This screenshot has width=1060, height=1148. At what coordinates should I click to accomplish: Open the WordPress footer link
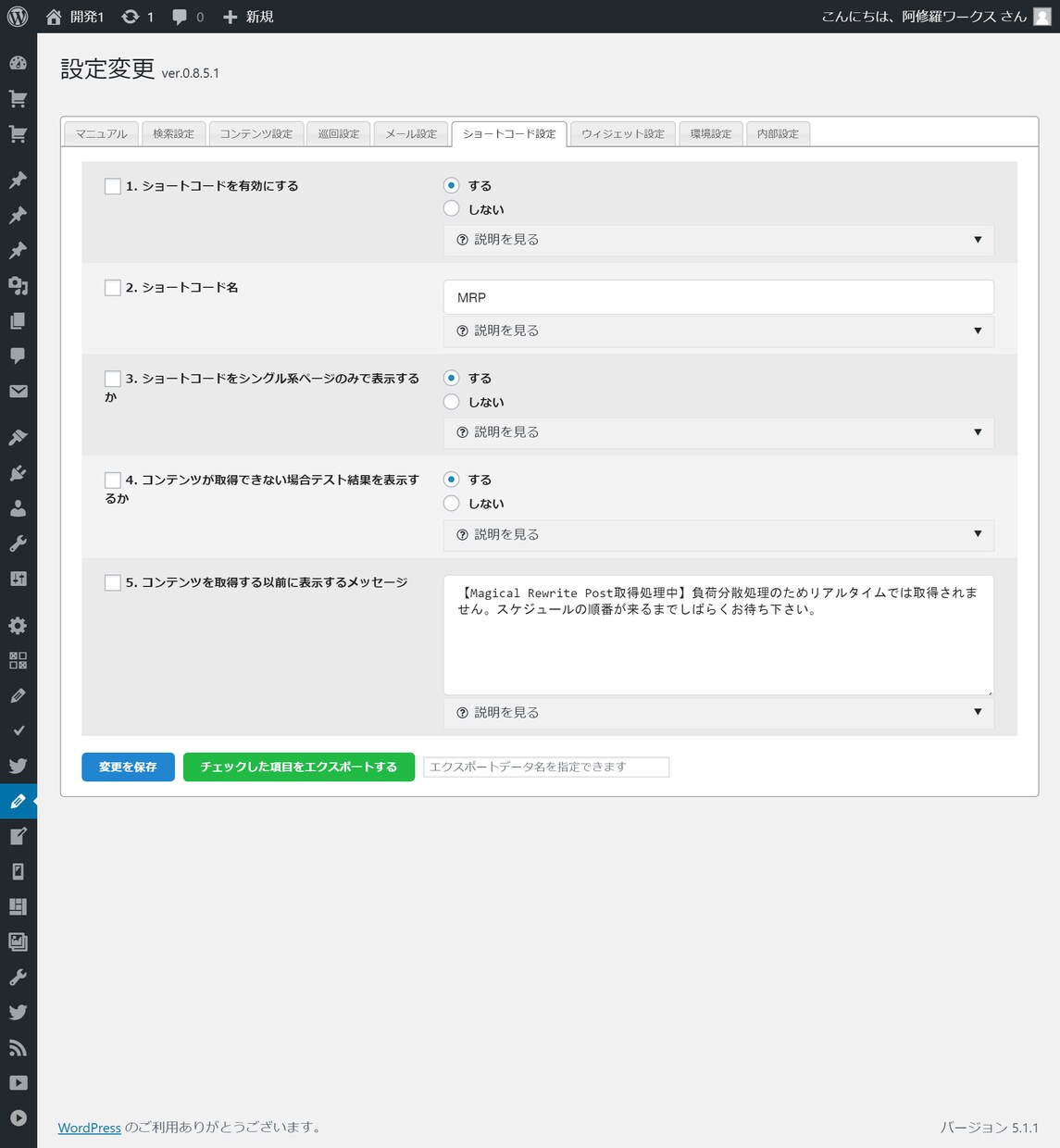[90, 1128]
